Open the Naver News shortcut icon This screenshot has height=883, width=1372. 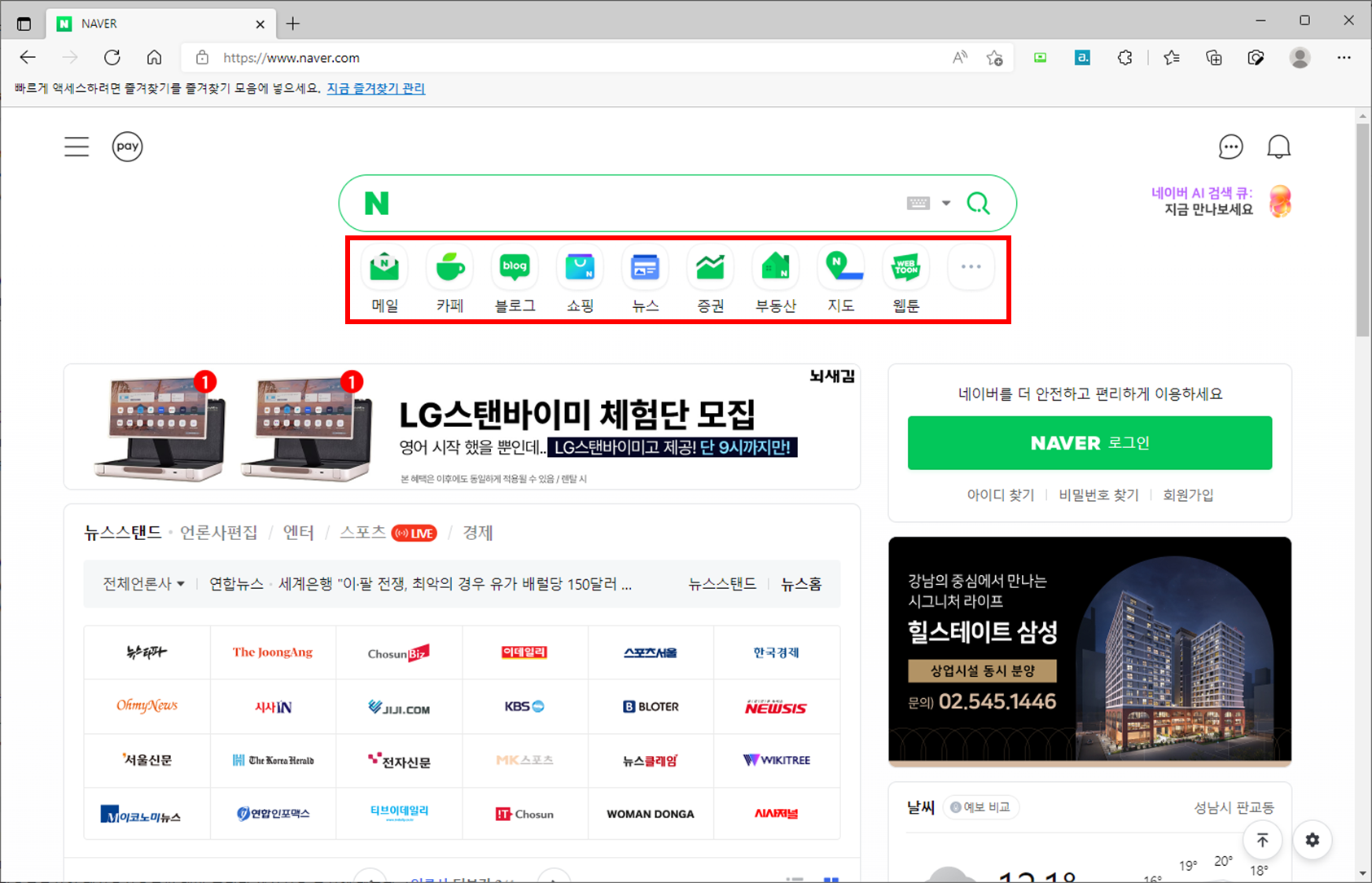tap(645, 267)
